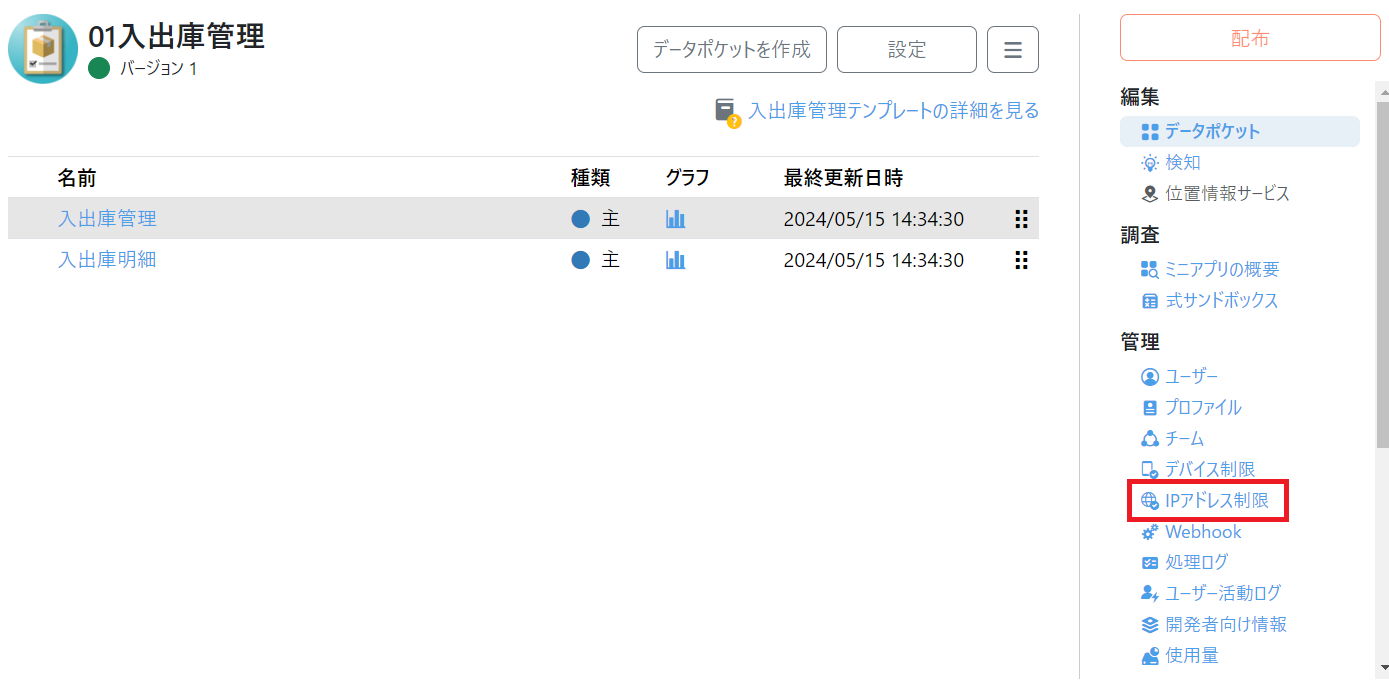Open the 入出庫明細 data pocket link
This screenshot has height=684, width=1389.
(x=107, y=260)
